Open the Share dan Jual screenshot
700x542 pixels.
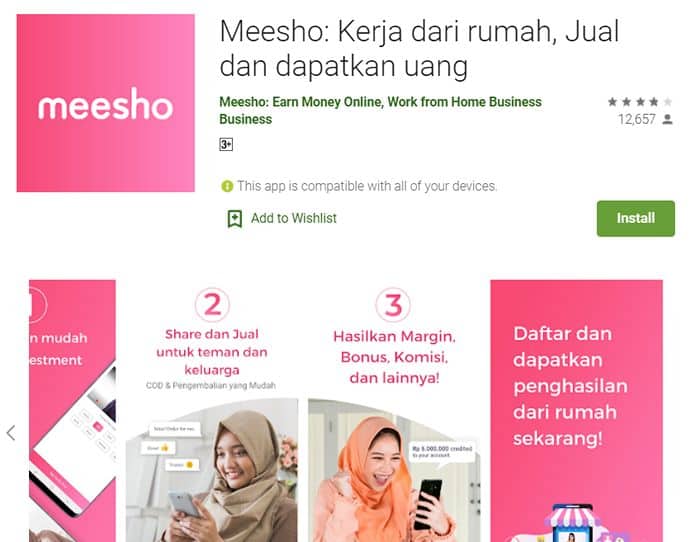[212, 411]
